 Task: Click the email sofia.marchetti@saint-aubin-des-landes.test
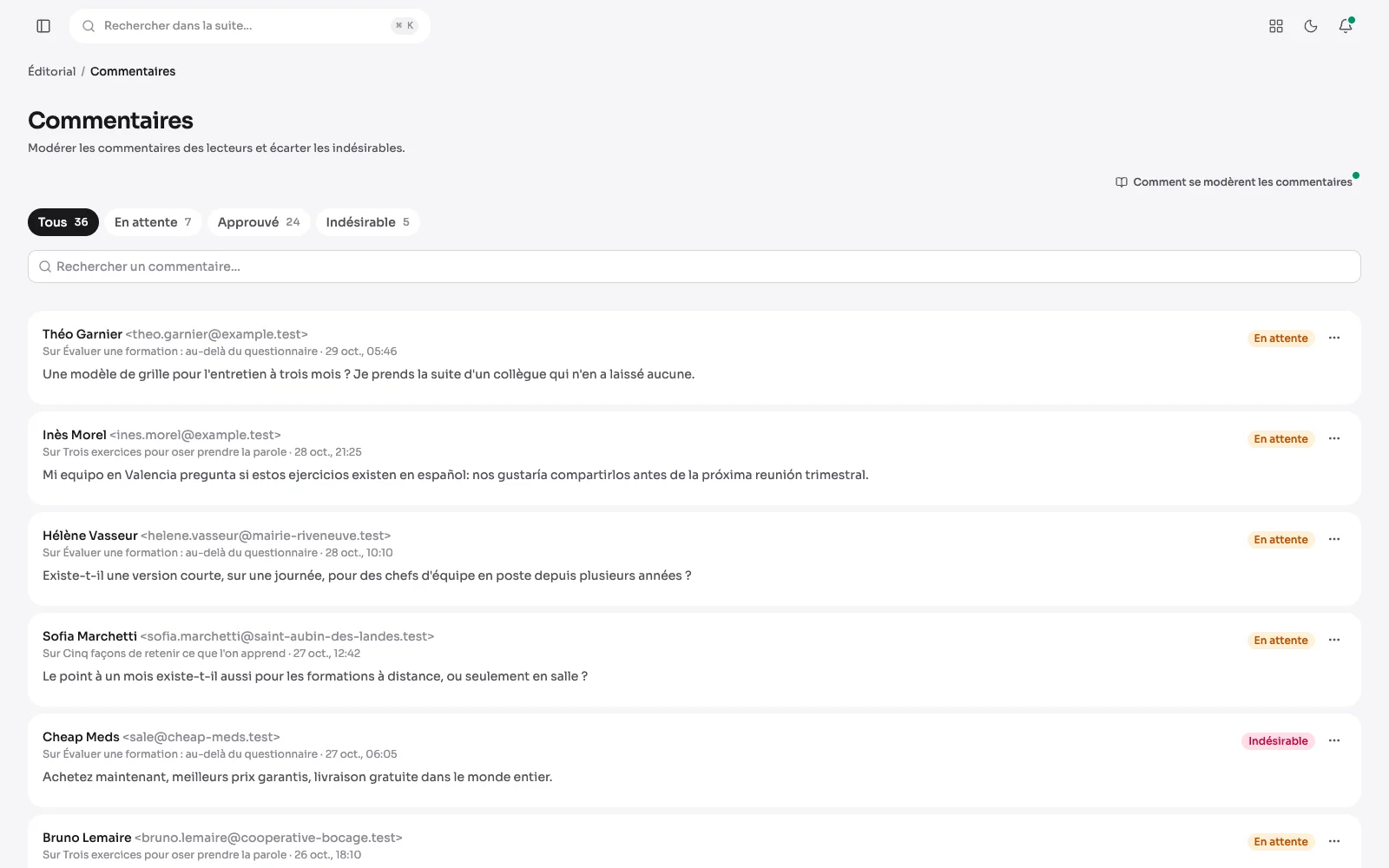point(287,636)
